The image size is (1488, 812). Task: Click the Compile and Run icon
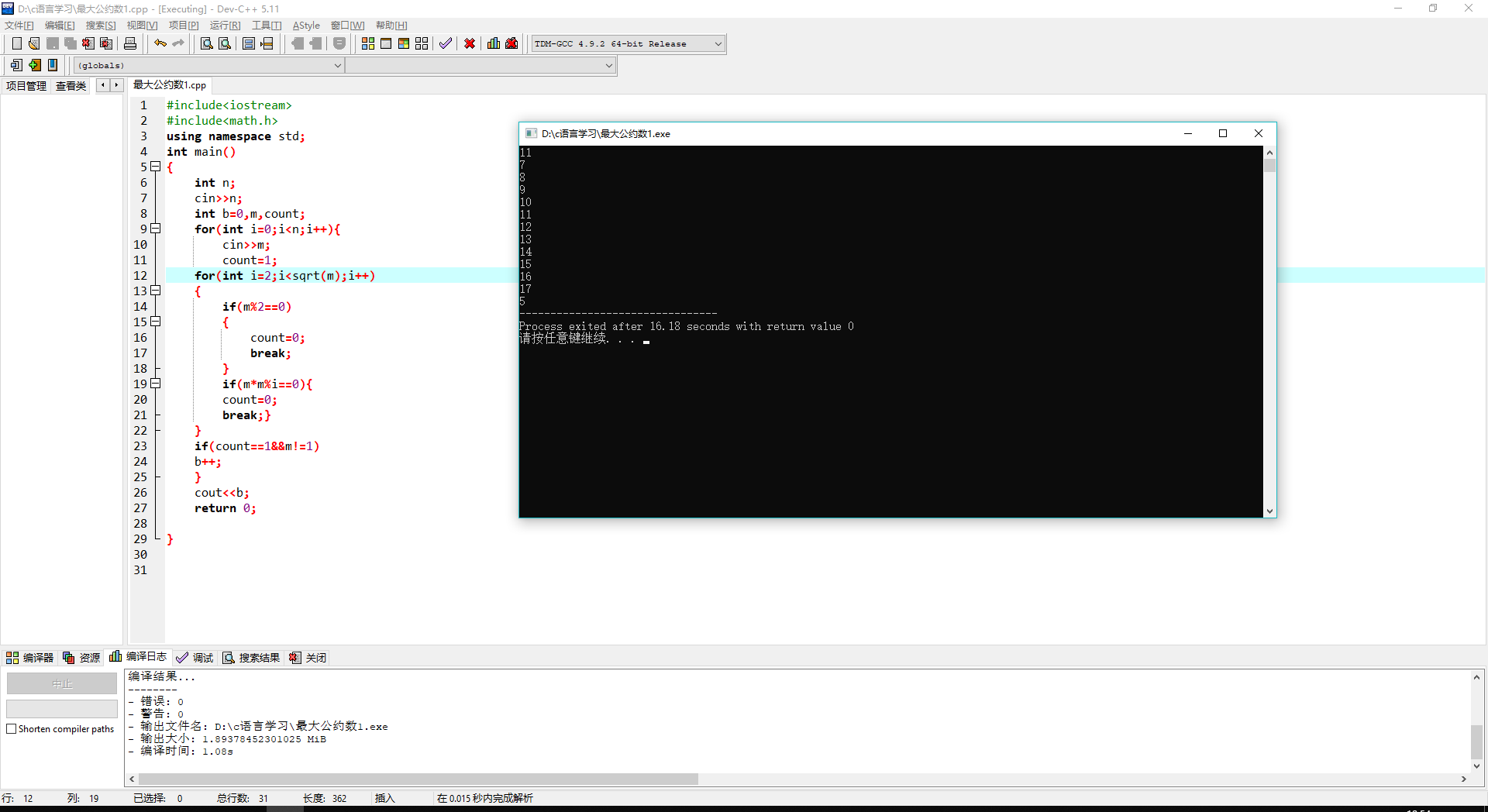404,43
